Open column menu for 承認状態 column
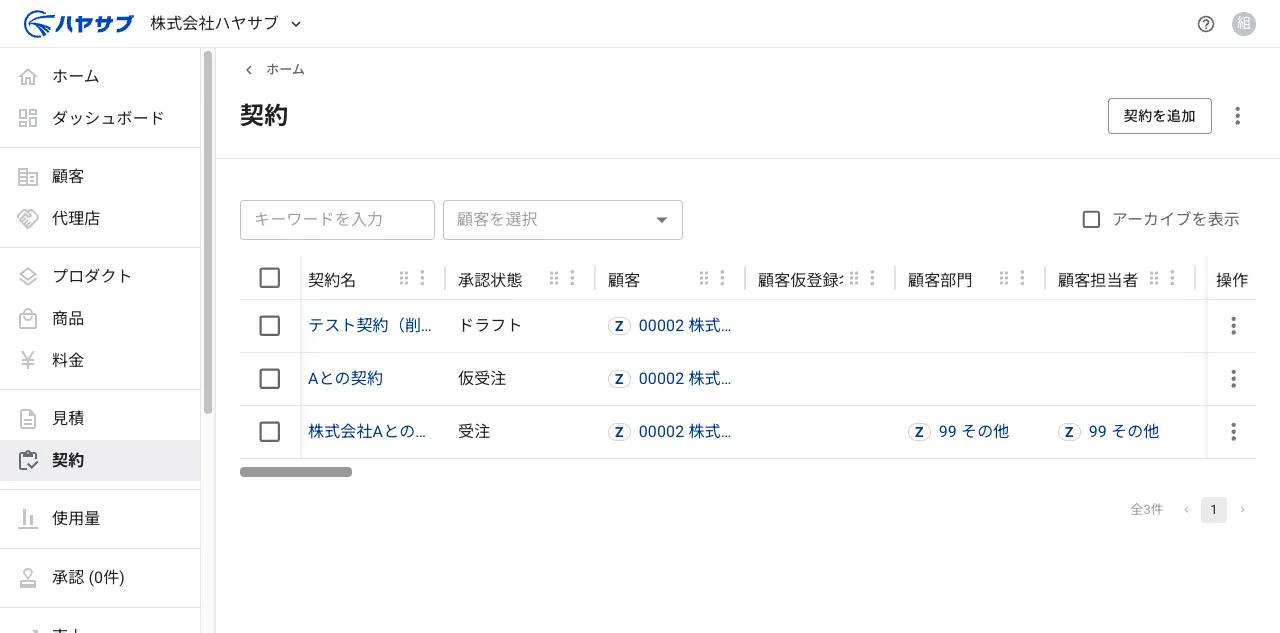The height and width of the screenshot is (633, 1280). click(573, 278)
